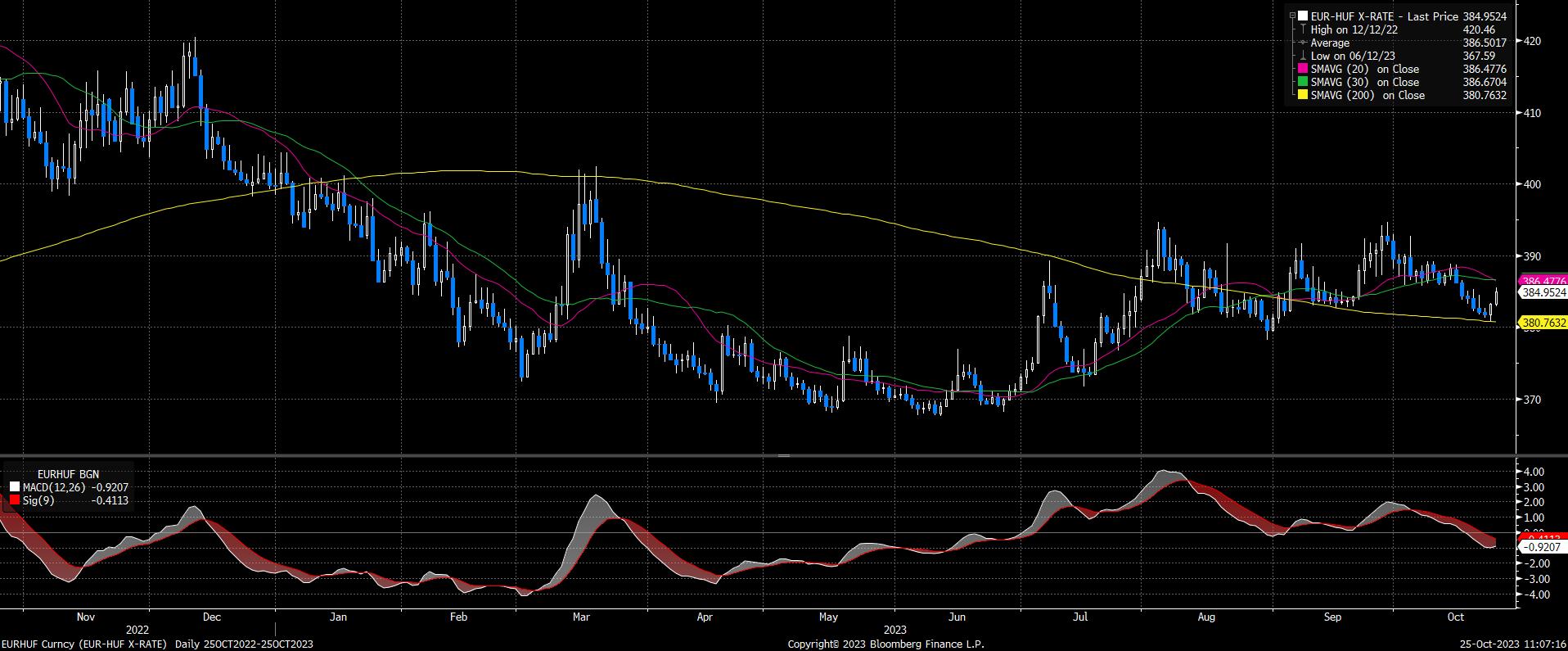The width and height of the screenshot is (1568, 651).
Task: Select 'SMAVG (30) on Close' legend label
Action: click(x=1365, y=83)
